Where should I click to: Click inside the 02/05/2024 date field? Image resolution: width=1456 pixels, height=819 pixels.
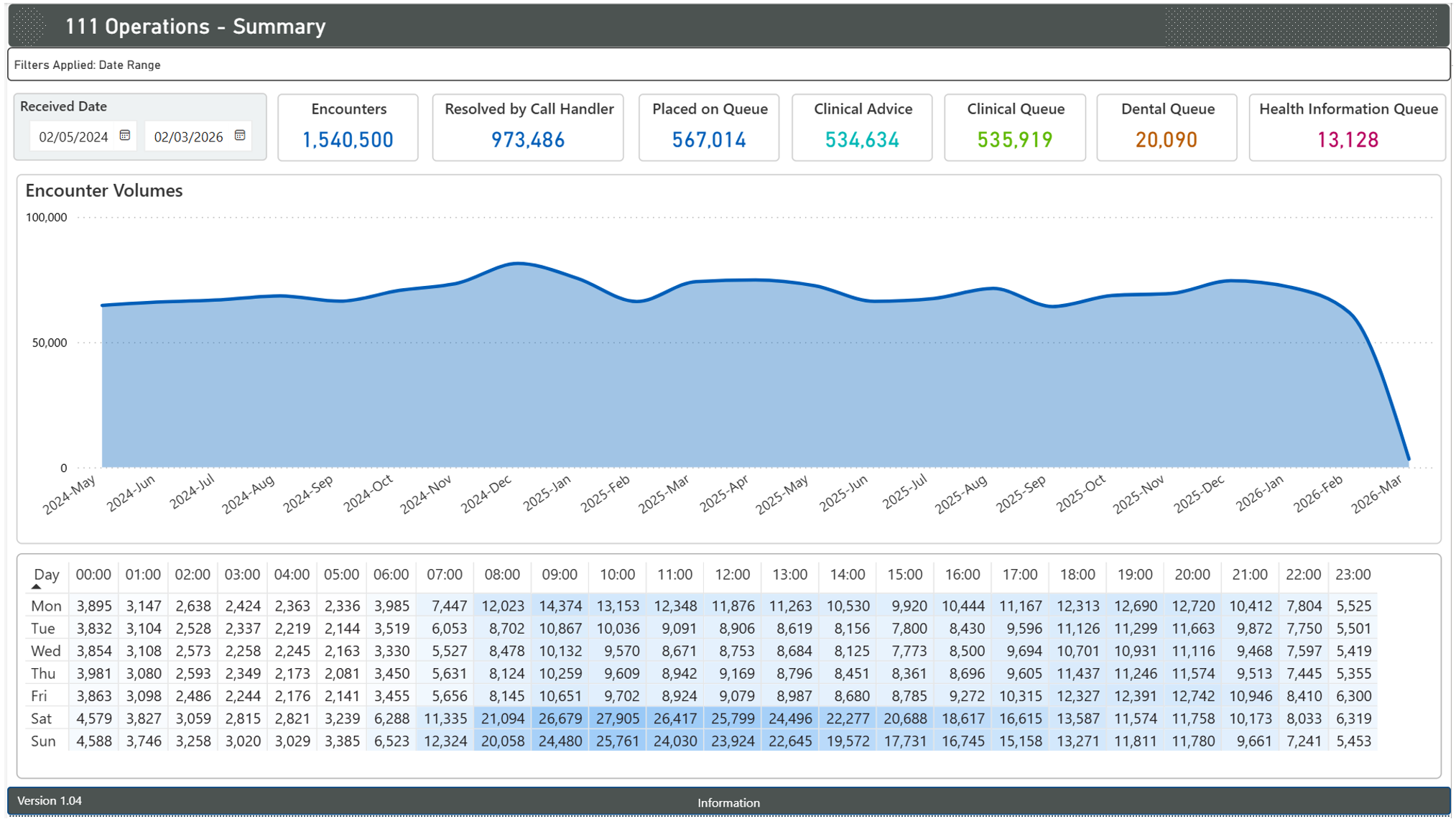point(72,136)
